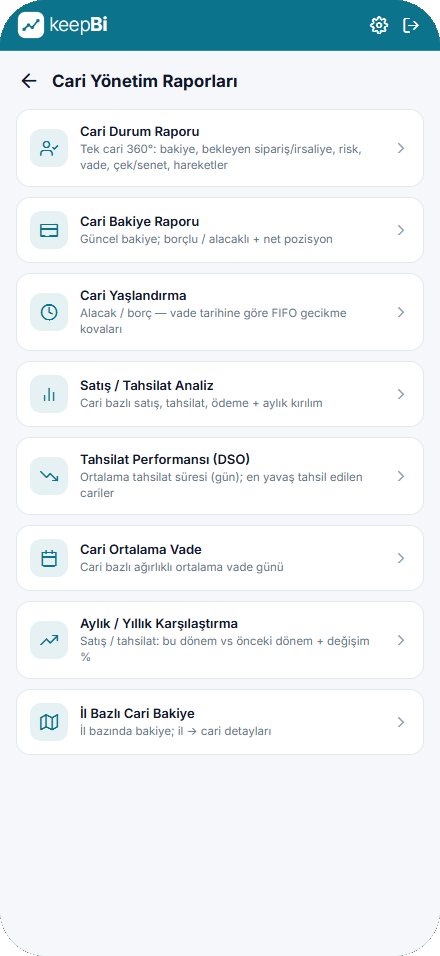This screenshot has height=956, width=440.
Task: Click the İl Bazlı Cari Bakiye map icon
Action: [x=49, y=722]
